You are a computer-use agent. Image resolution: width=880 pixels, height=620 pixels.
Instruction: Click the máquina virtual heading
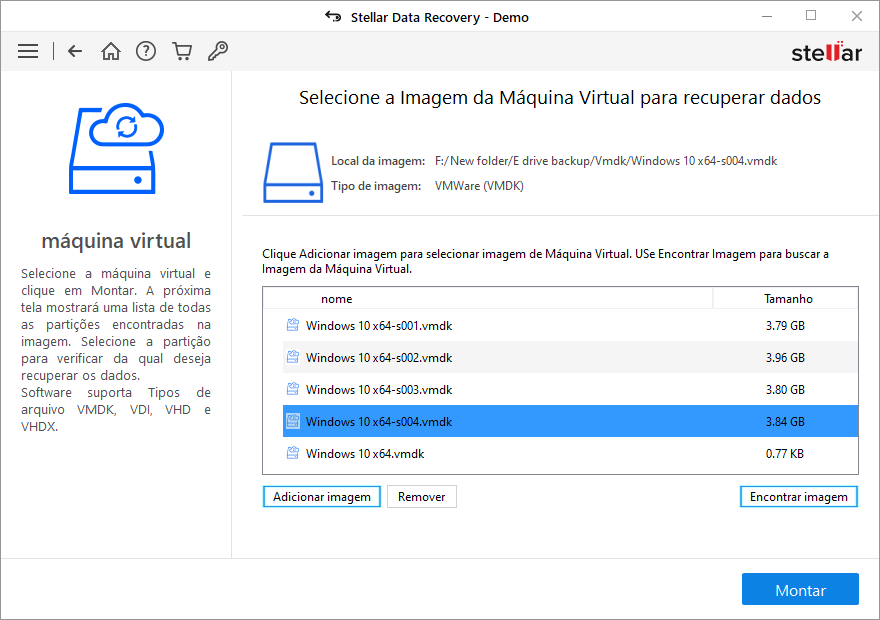coord(116,241)
